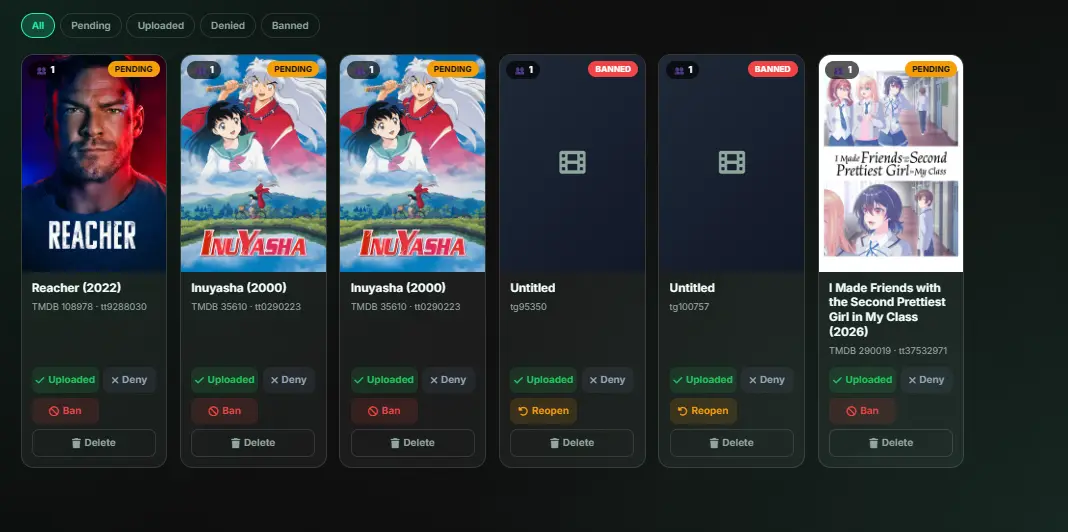Click film placeholder icon on tg100757 card

pos(732,162)
